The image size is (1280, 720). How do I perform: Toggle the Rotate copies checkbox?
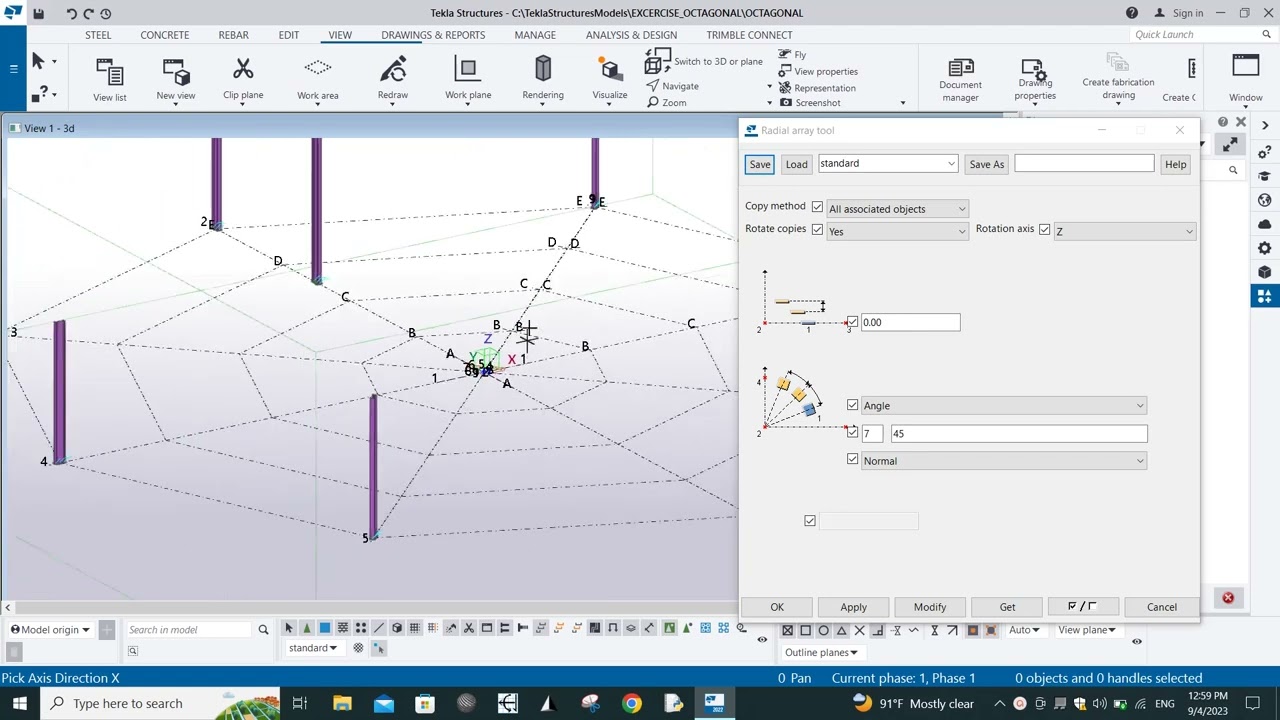click(817, 230)
